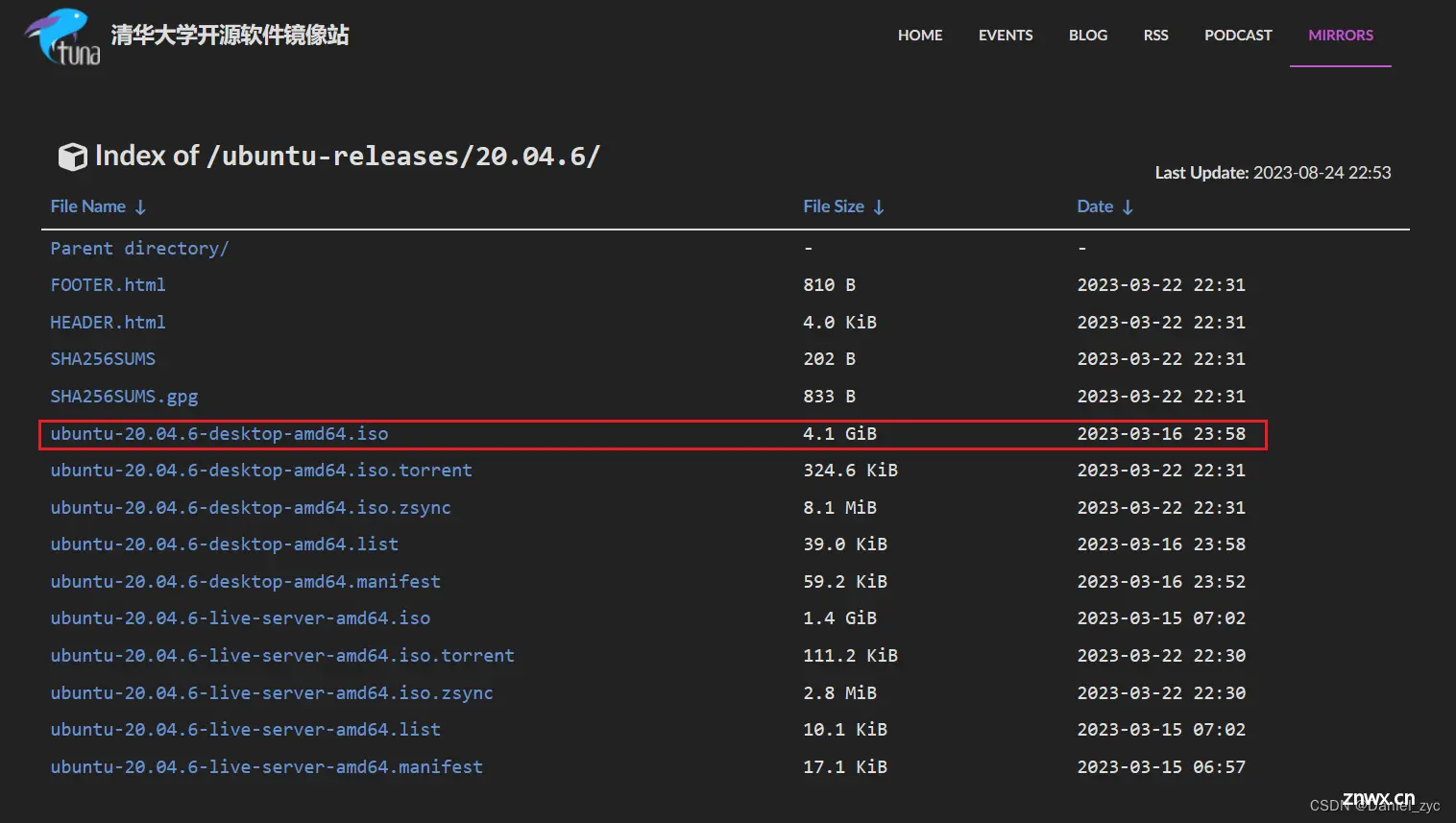Click the 4.1 GiB file size cell
Viewport: 1456px width, 823px height.
coord(839,434)
